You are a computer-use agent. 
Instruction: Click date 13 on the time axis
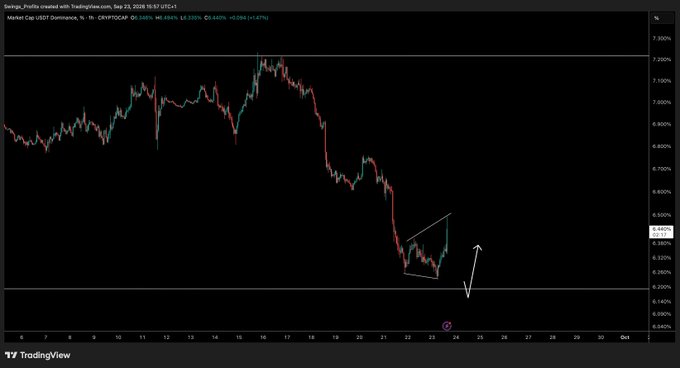click(190, 337)
